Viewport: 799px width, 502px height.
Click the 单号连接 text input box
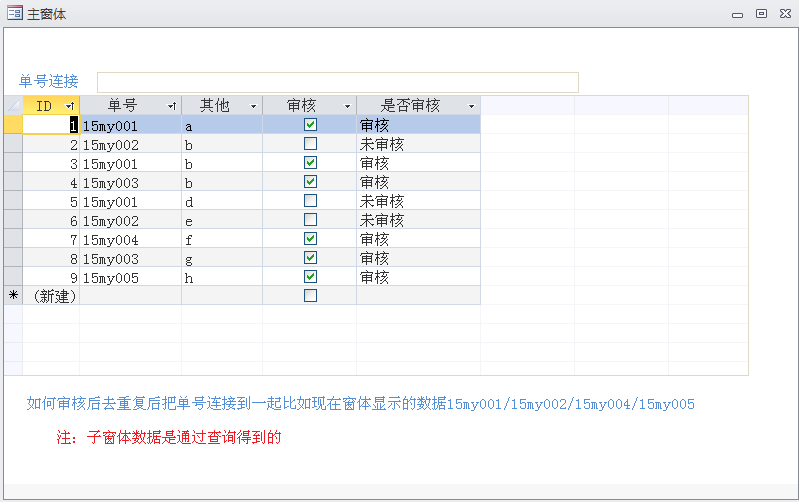coord(337,82)
